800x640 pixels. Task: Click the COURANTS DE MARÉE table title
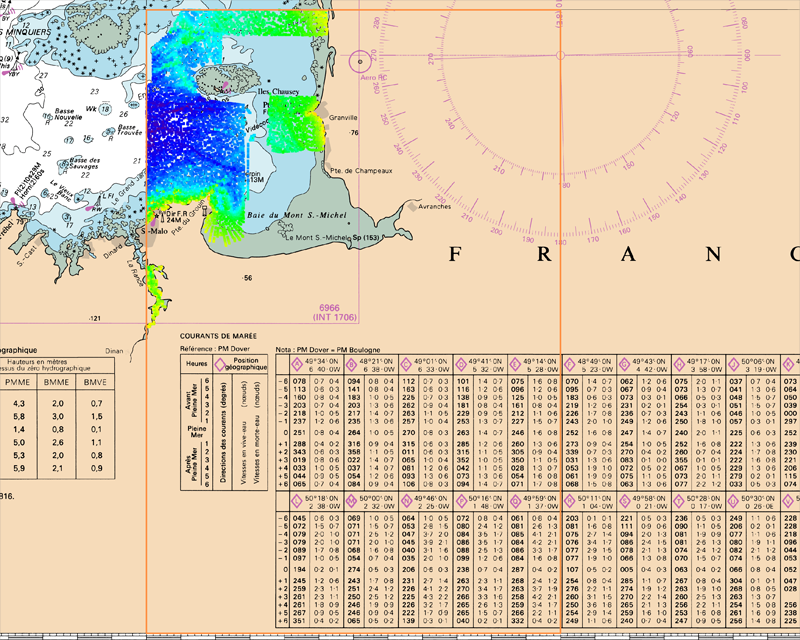218,335
